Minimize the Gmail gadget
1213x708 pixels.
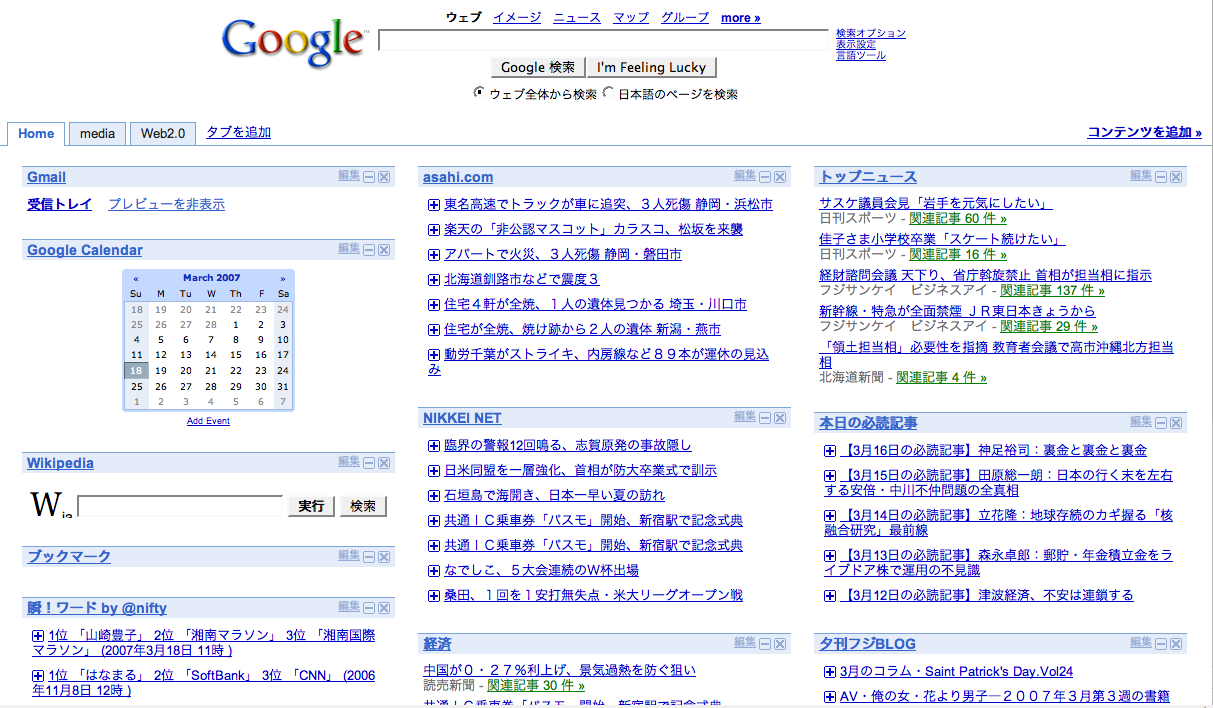(x=369, y=177)
